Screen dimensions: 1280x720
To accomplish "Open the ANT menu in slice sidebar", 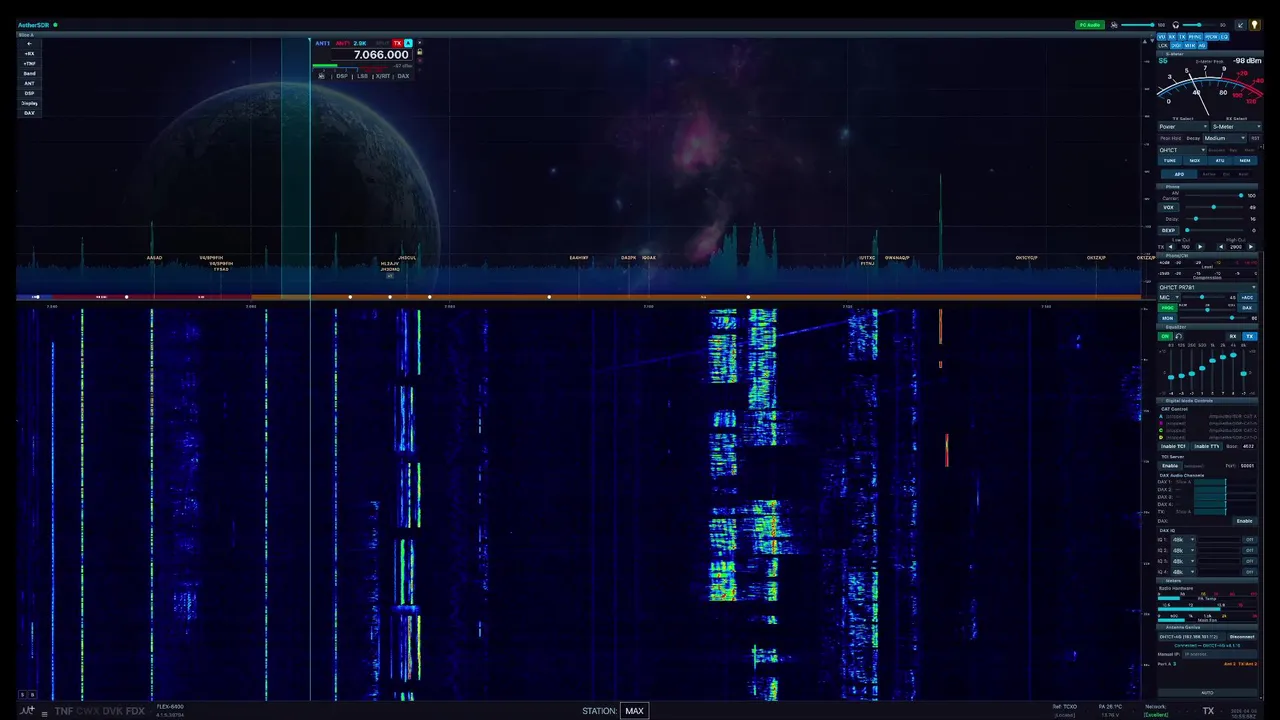I will tap(29, 83).
